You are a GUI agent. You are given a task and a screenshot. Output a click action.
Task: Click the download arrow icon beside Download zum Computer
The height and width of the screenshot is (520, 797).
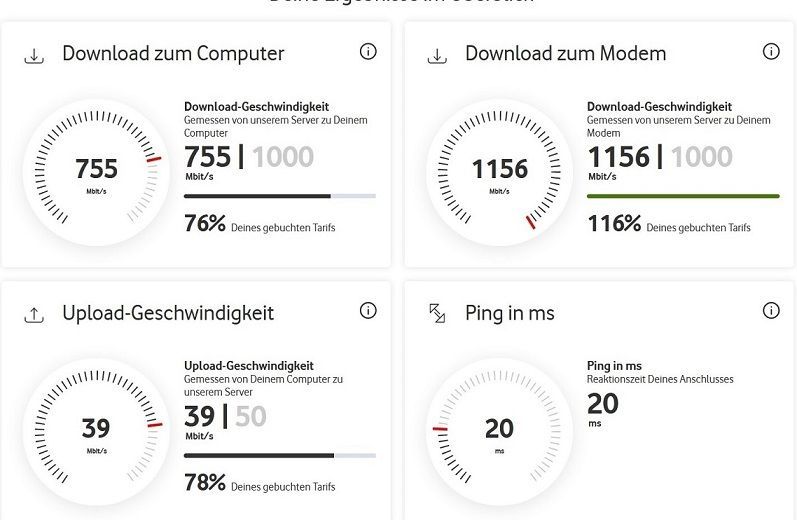click(x=34, y=56)
